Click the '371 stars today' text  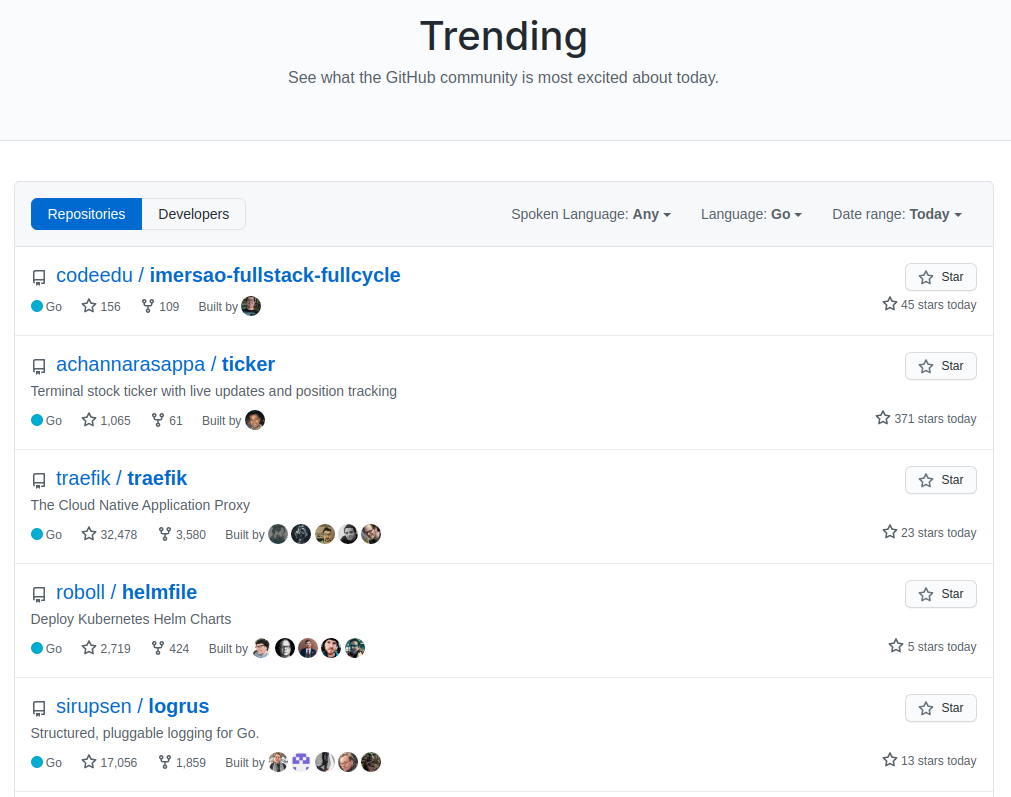[x=935, y=419]
